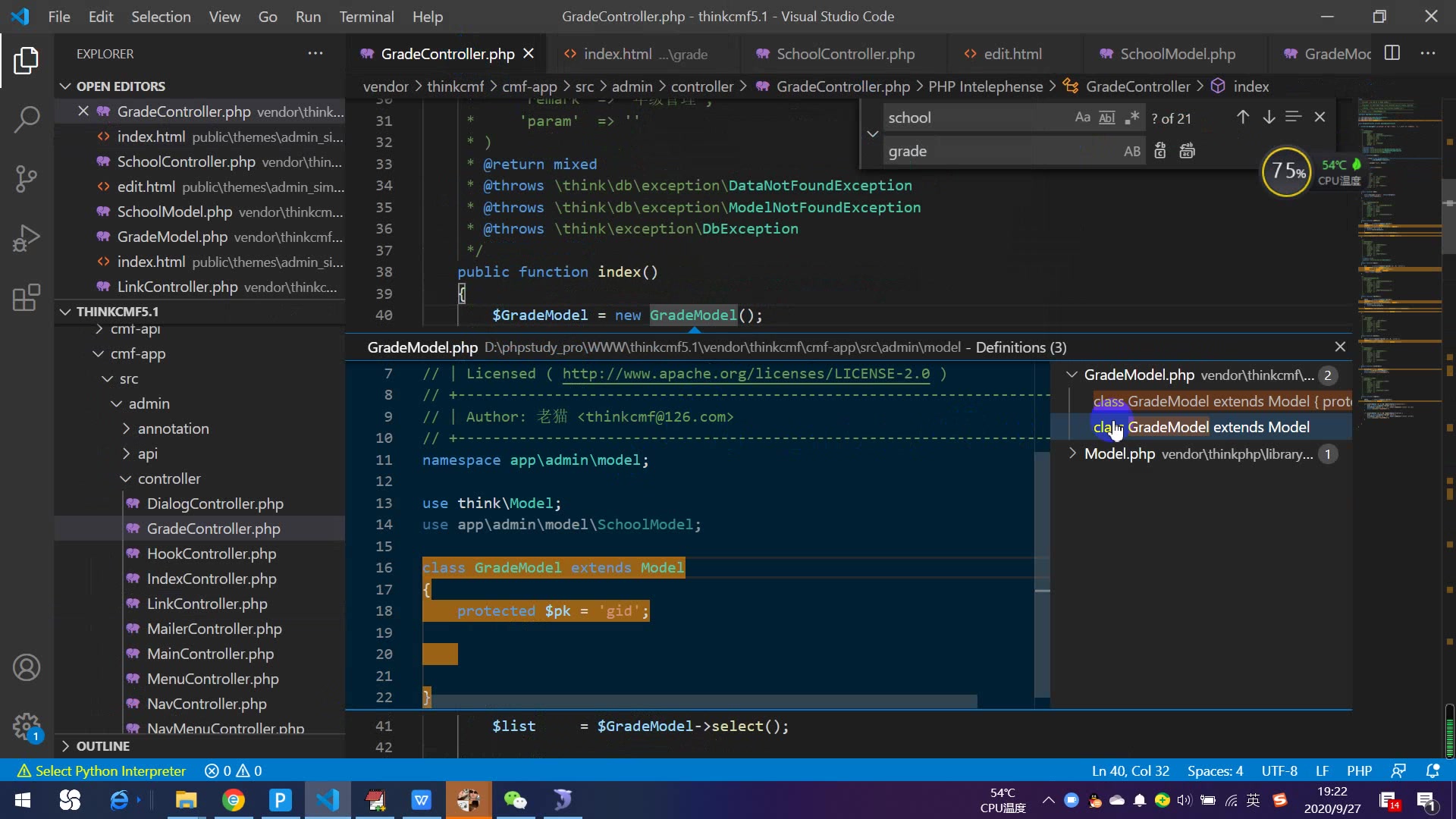
Task: Toggle the GradeController.php tab active
Action: [446, 54]
